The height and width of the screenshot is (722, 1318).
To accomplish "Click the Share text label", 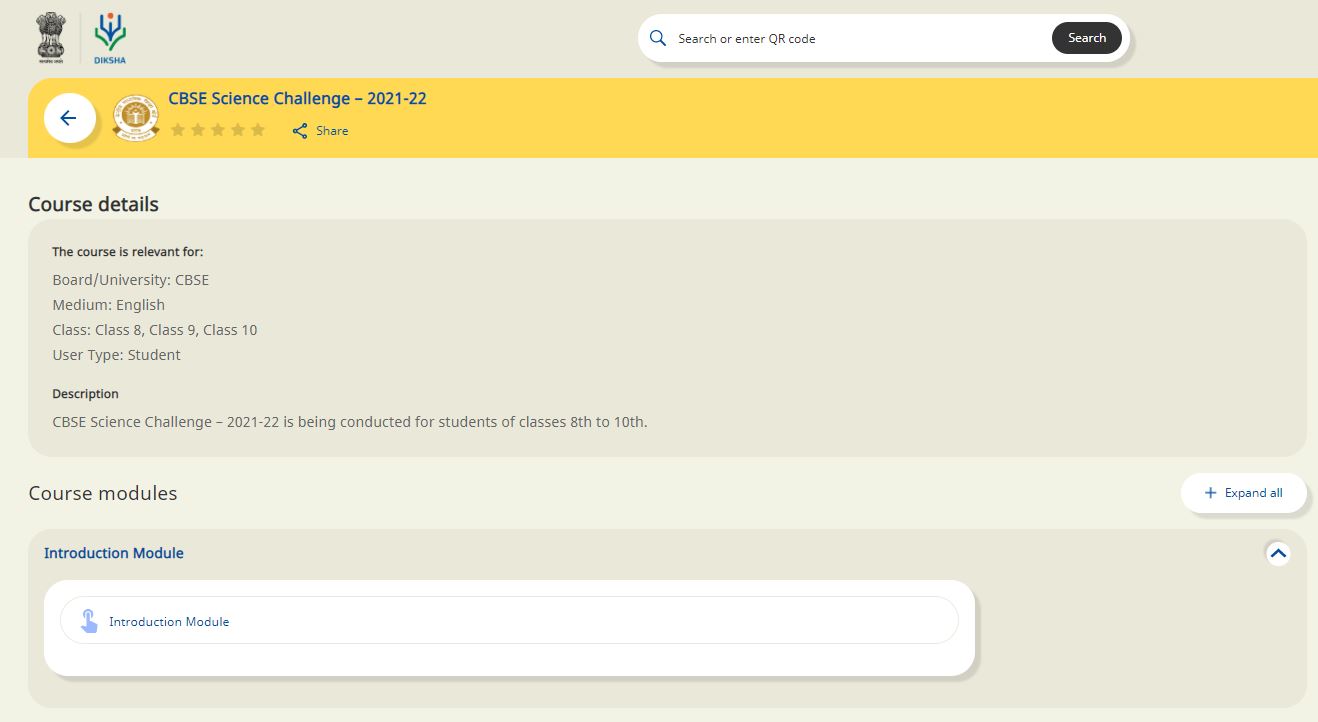I will (x=332, y=130).
